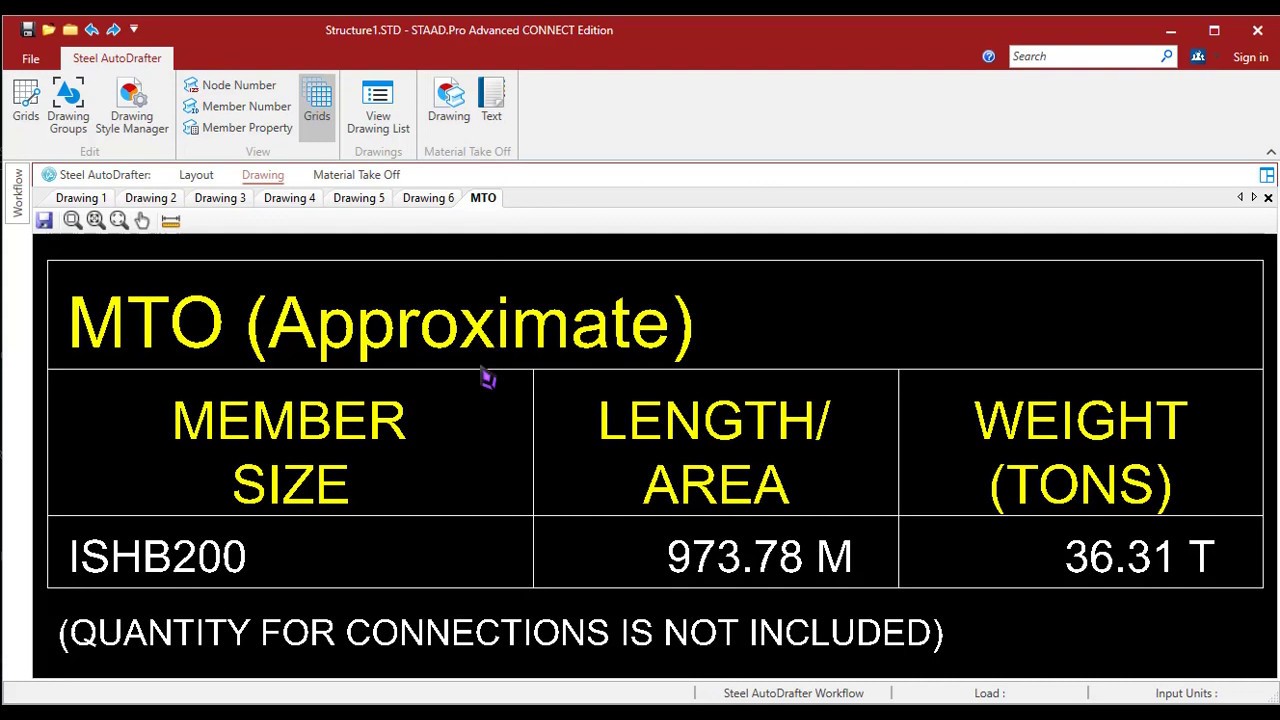
Task: Click Input Units in the status bar
Action: [1186, 693]
